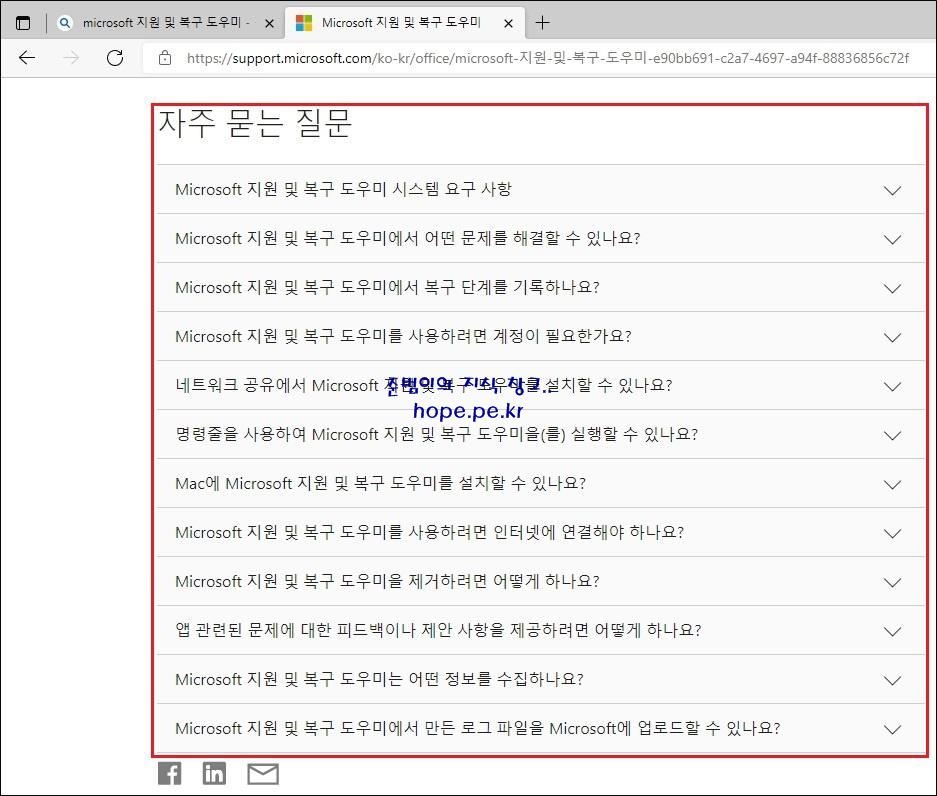The image size is (937, 796).
Task: Open '도우미를 사용하려면 인터넷에 연결해야 하나요?' text
Action: tap(512, 532)
